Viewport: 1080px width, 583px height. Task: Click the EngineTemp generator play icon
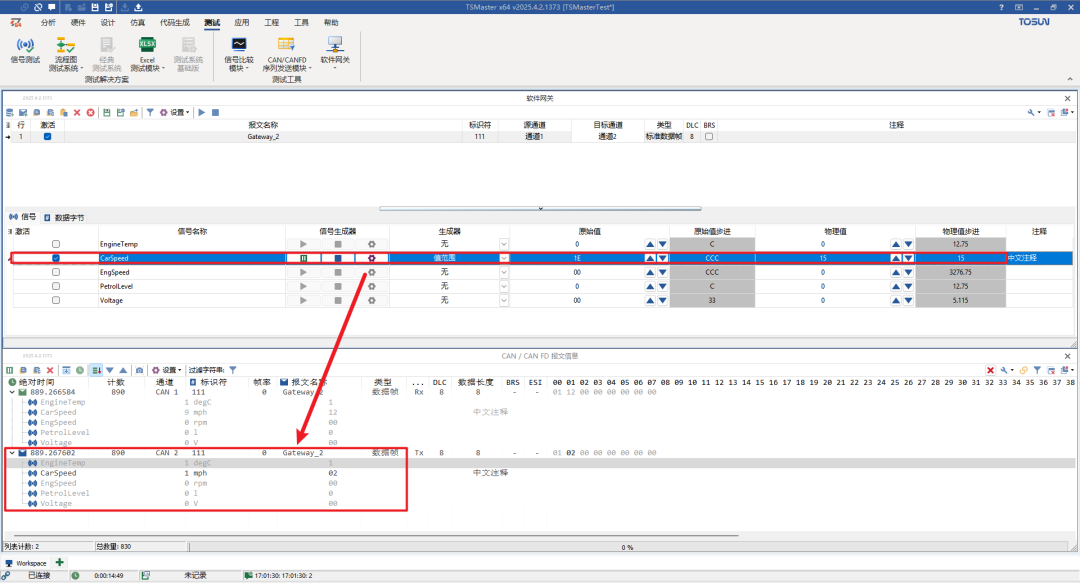pos(303,244)
